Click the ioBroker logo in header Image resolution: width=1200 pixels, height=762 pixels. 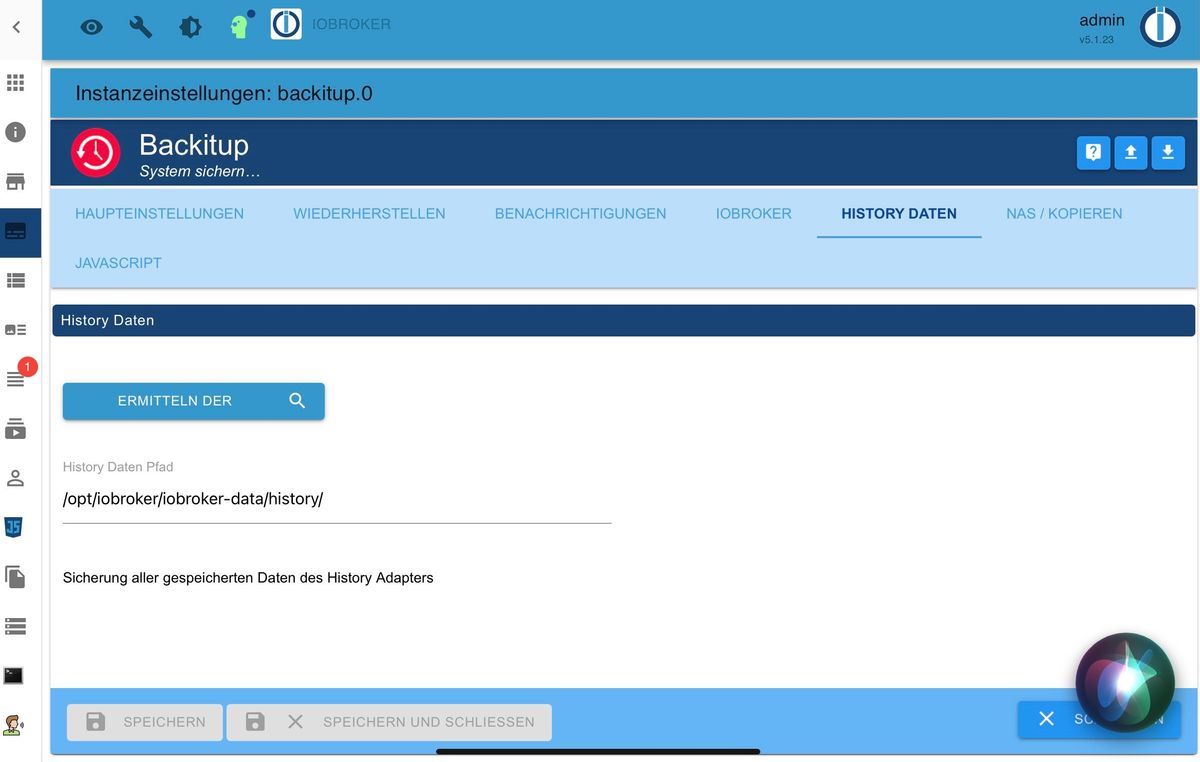286,24
